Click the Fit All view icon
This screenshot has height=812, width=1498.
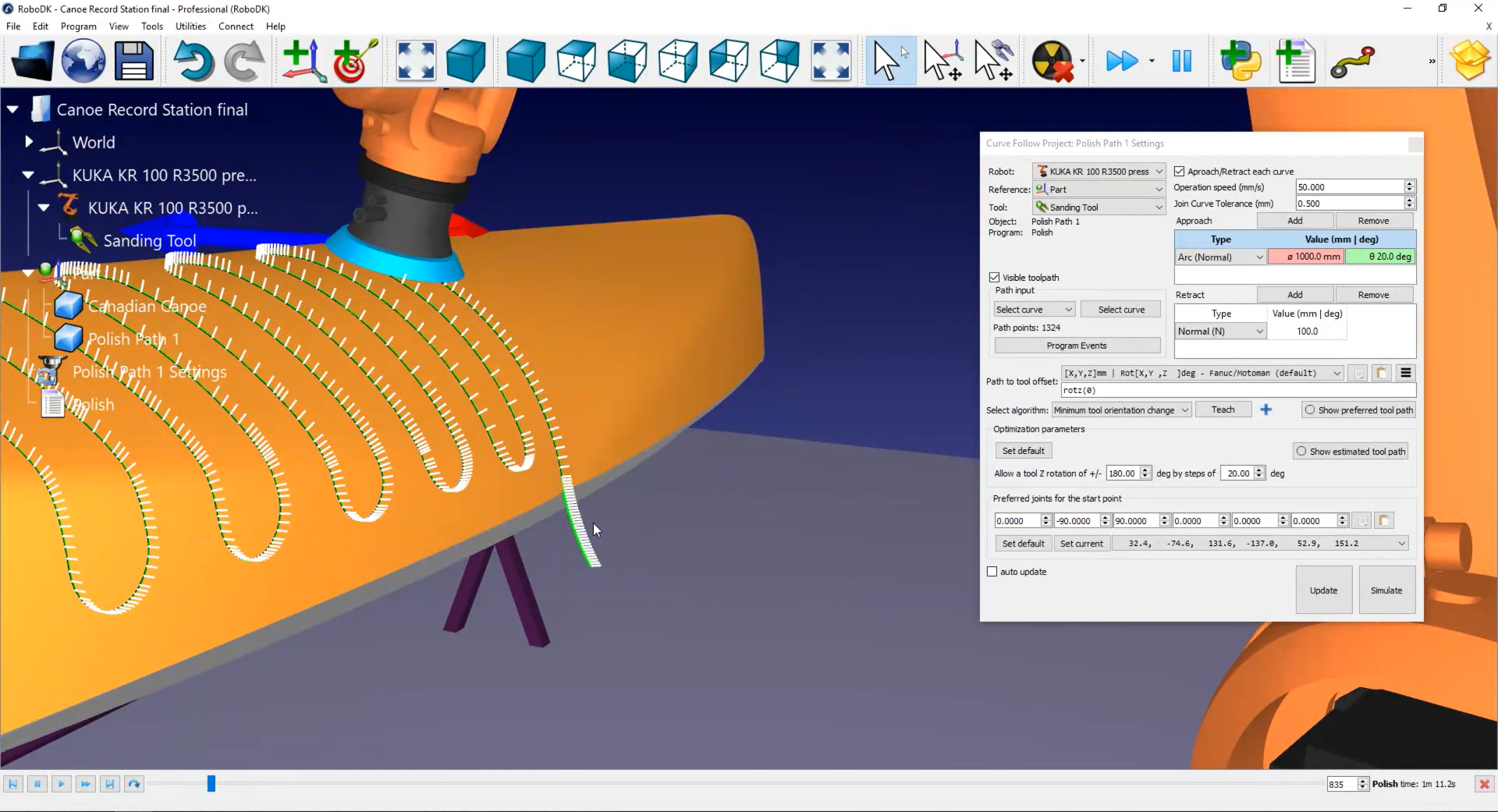(x=416, y=61)
